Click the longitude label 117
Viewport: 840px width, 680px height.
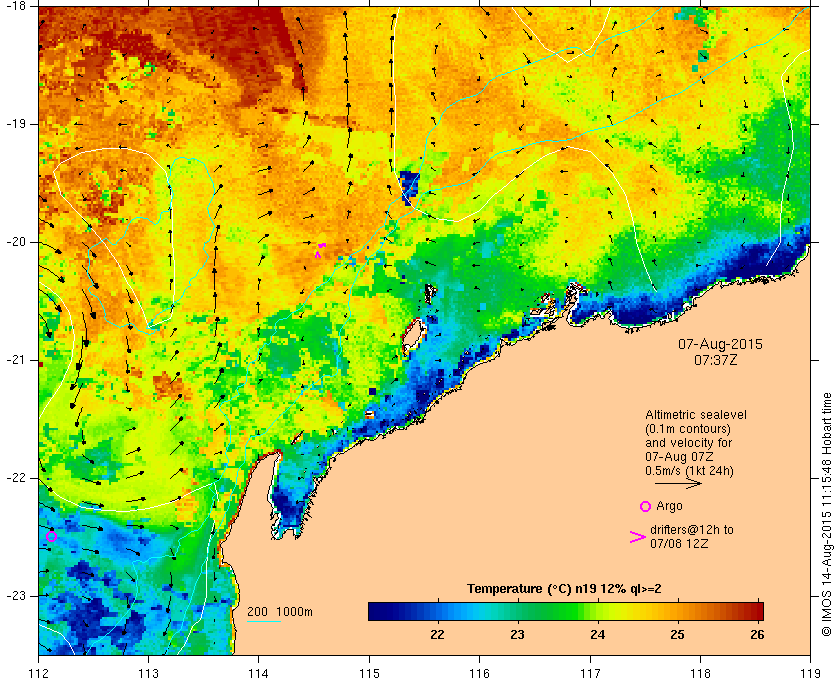pos(590,673)
